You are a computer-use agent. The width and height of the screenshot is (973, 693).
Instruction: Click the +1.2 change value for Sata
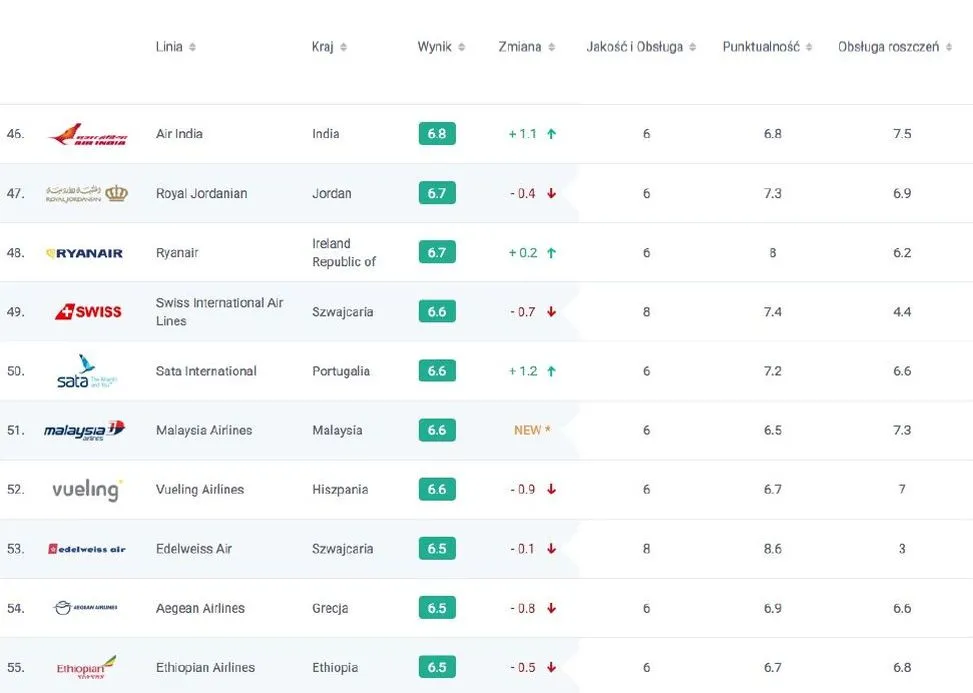point(523,372)
